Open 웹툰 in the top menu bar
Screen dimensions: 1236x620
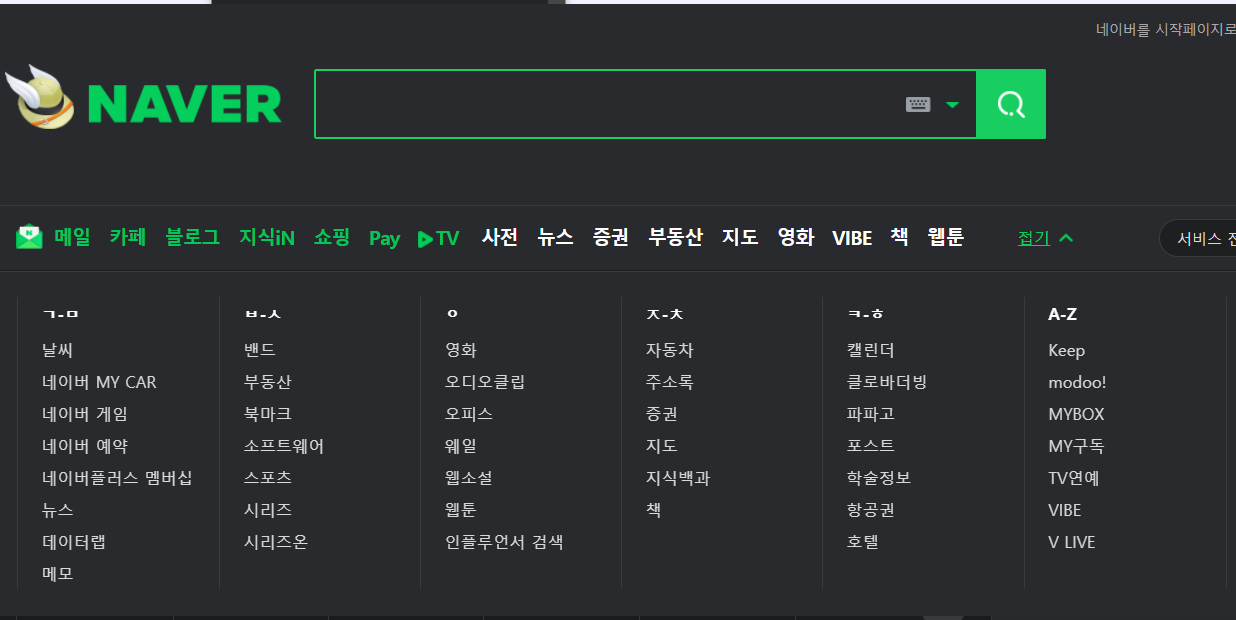point(946,237)
